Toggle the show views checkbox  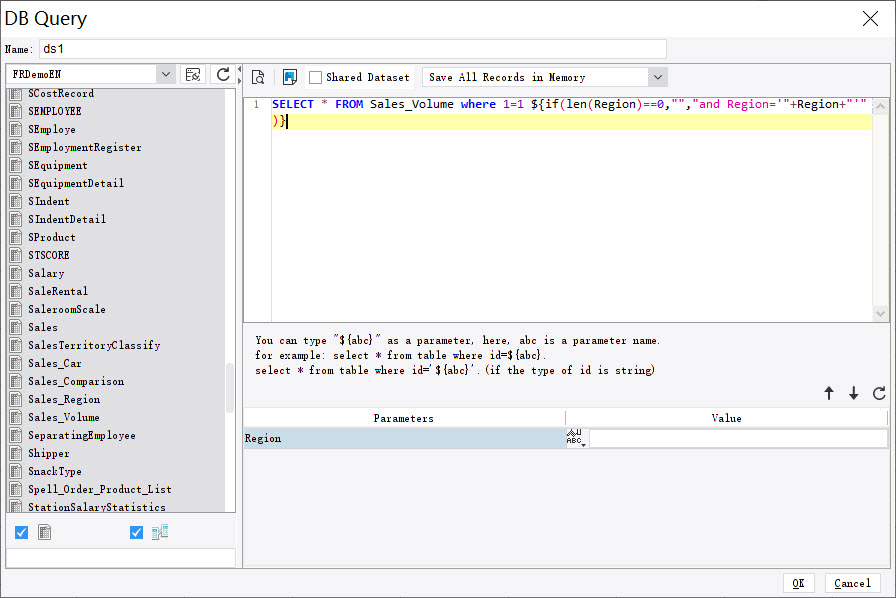[x=136, y=532]
